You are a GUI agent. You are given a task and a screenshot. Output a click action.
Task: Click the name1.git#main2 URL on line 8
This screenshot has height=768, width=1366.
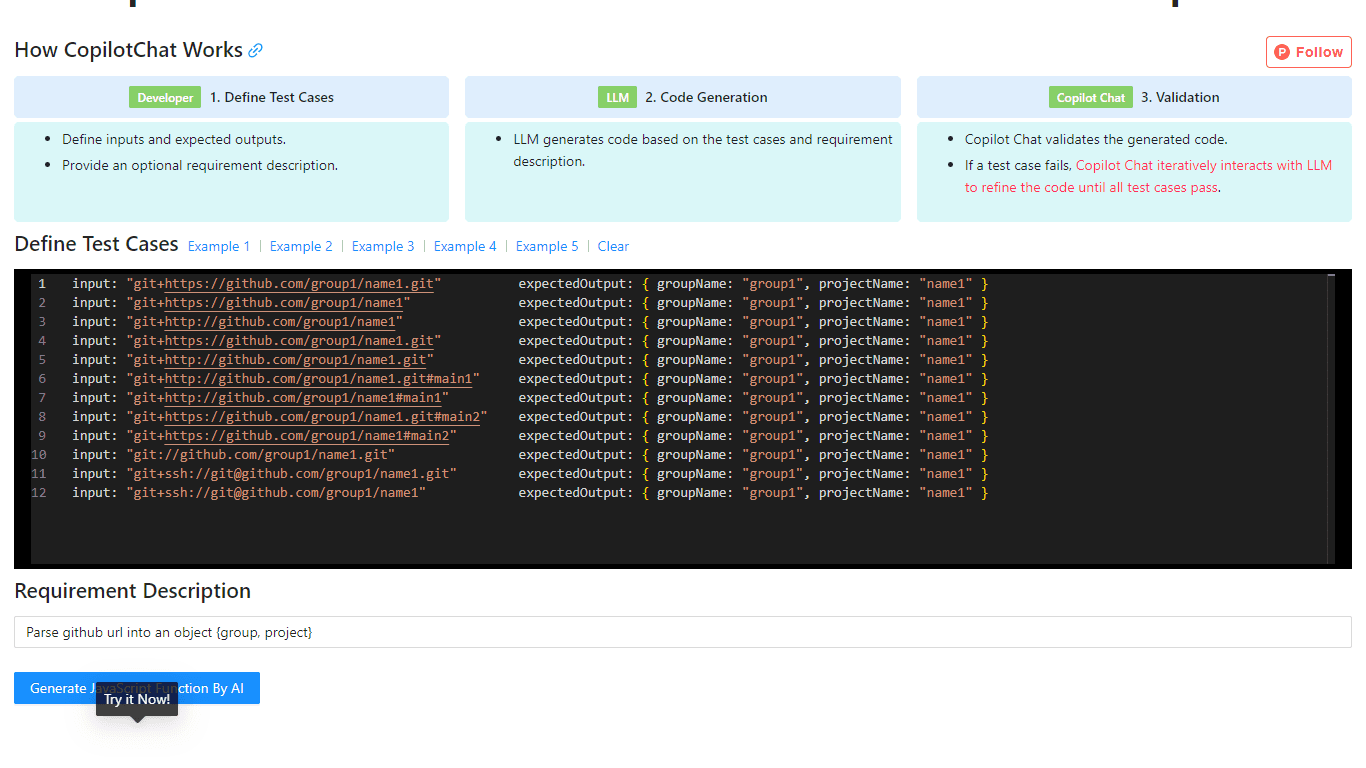[307, 417]
